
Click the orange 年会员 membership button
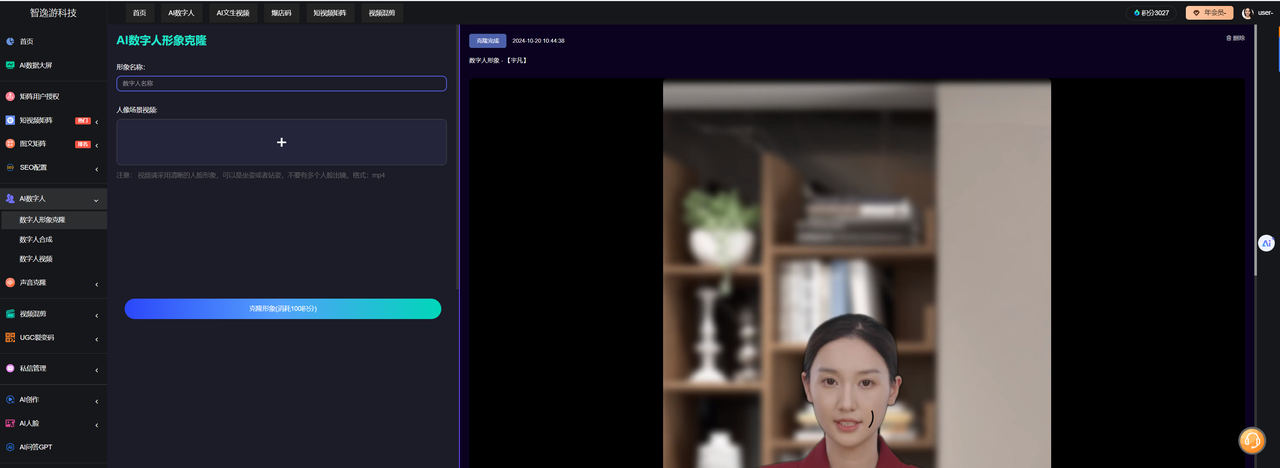[x=1209, y=13]
